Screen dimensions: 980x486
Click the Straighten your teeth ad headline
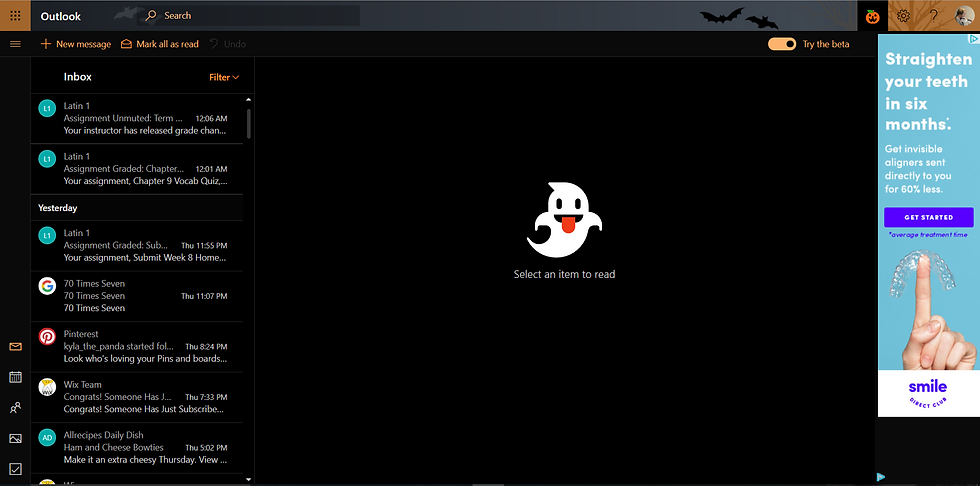[x=929, y=92]
